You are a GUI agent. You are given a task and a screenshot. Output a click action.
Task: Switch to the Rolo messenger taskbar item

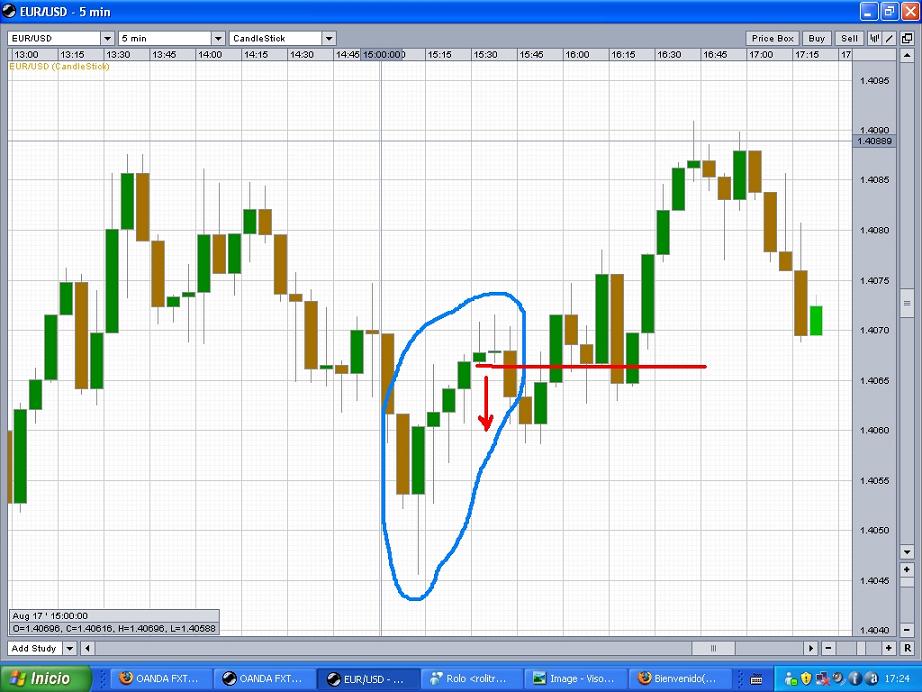tap(470, 679)
